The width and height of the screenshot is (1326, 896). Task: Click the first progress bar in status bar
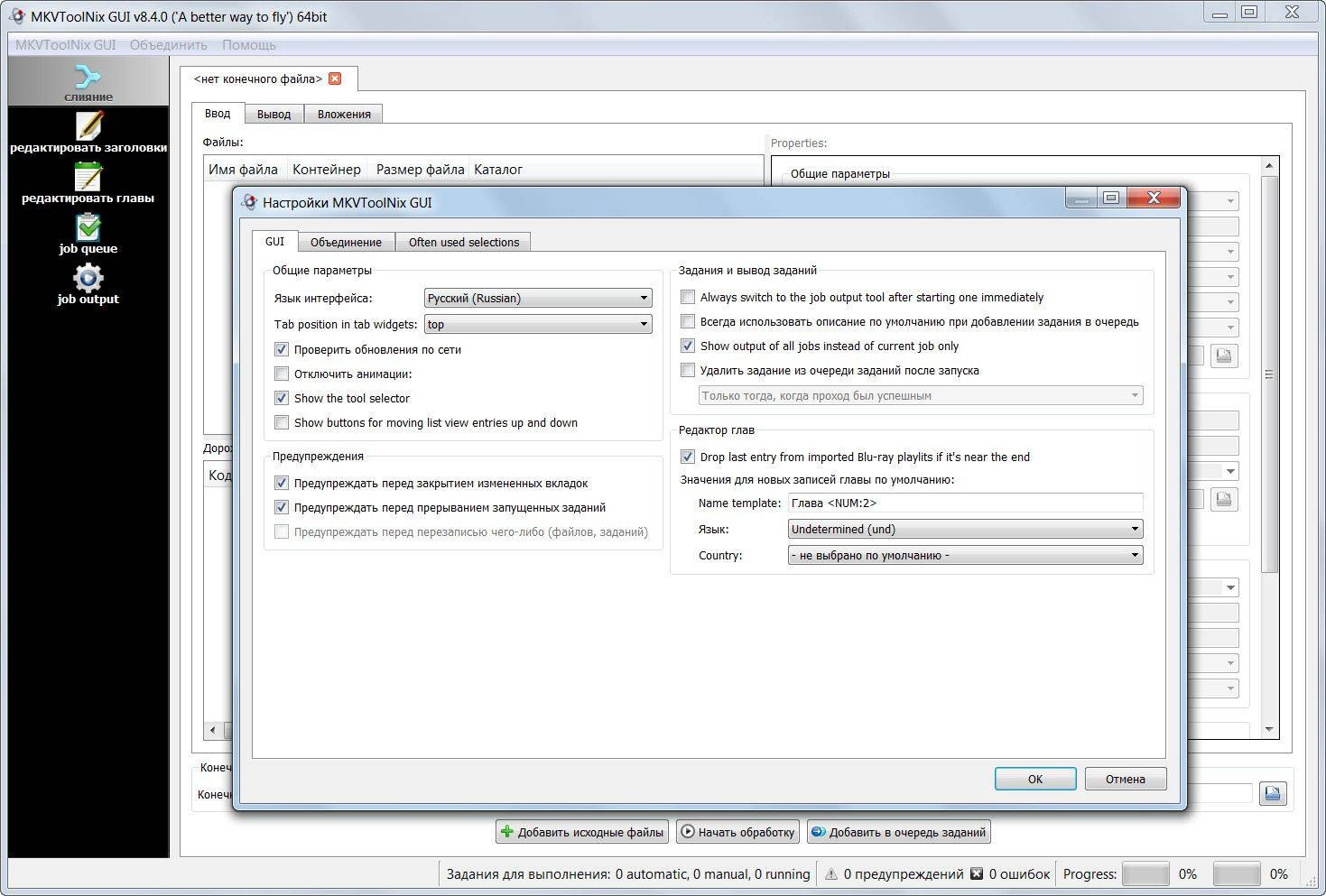(1145, 873)
